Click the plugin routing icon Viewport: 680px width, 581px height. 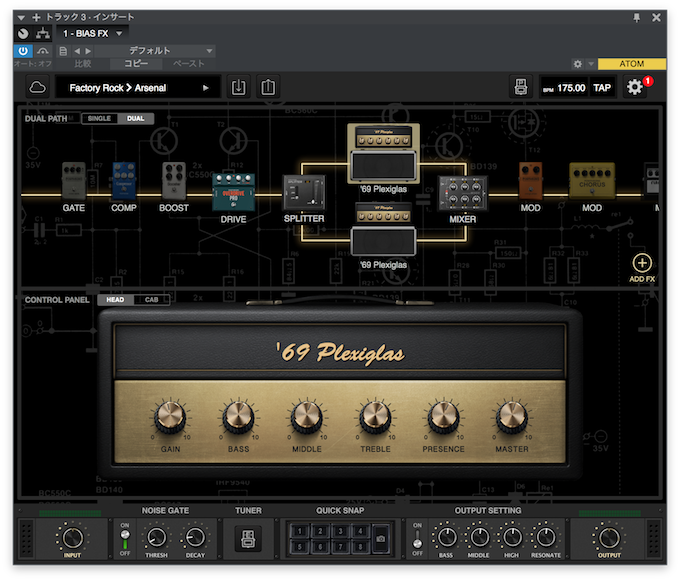pyautogui.click(x=42, y=33)
